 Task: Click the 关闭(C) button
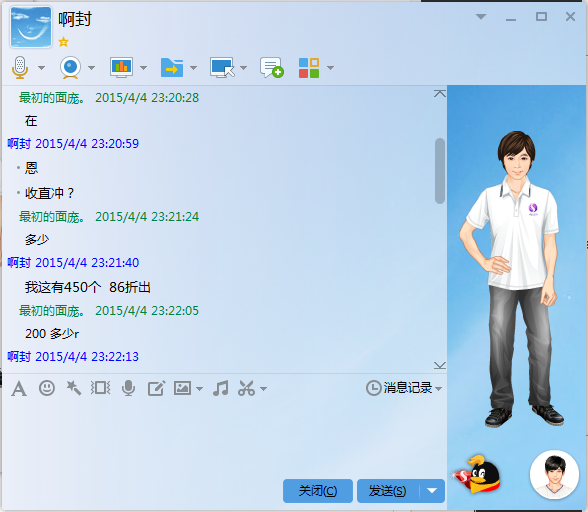point(318,491)
